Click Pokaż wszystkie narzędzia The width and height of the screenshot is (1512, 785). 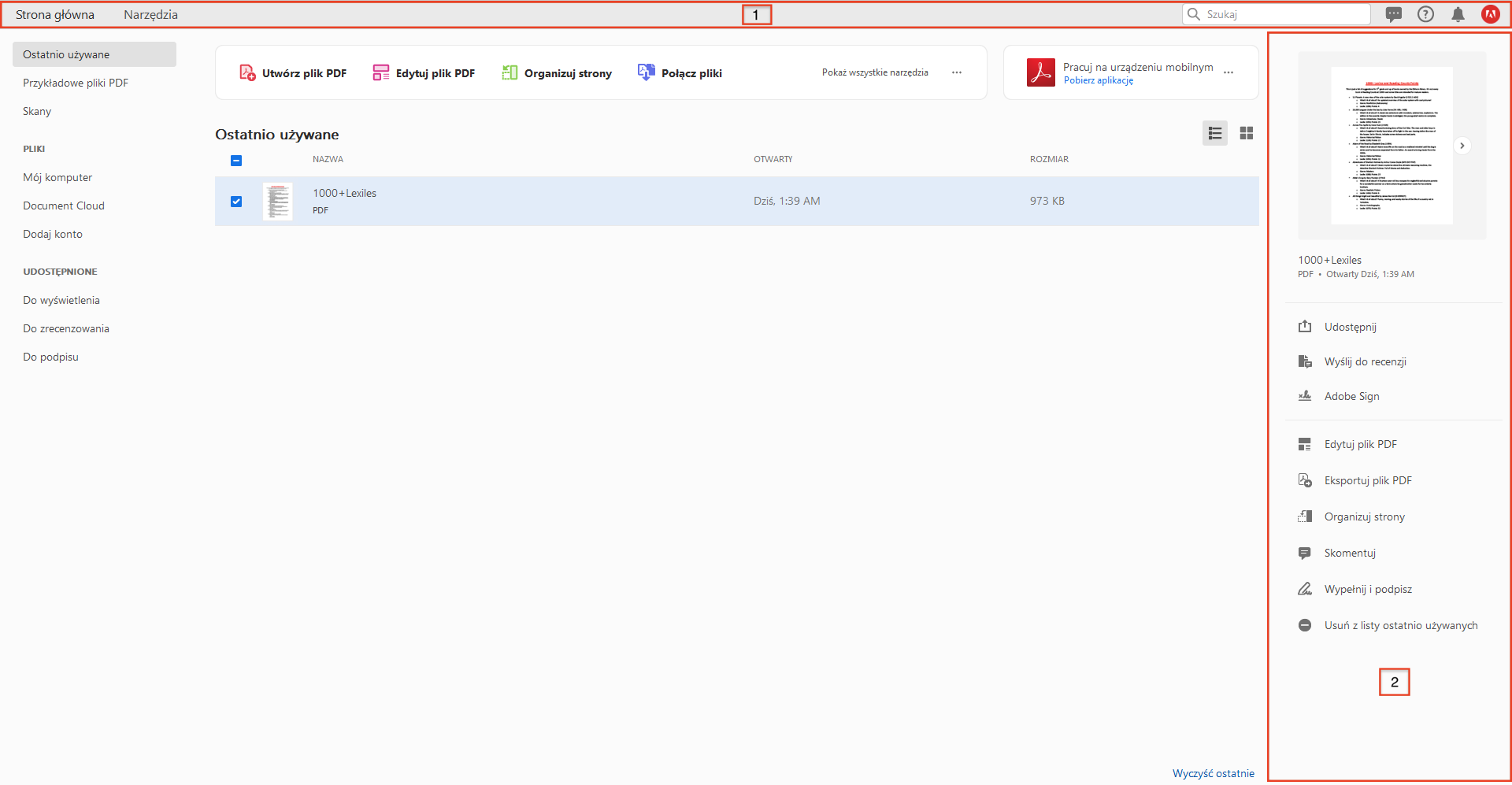click(x=875, y=72)
